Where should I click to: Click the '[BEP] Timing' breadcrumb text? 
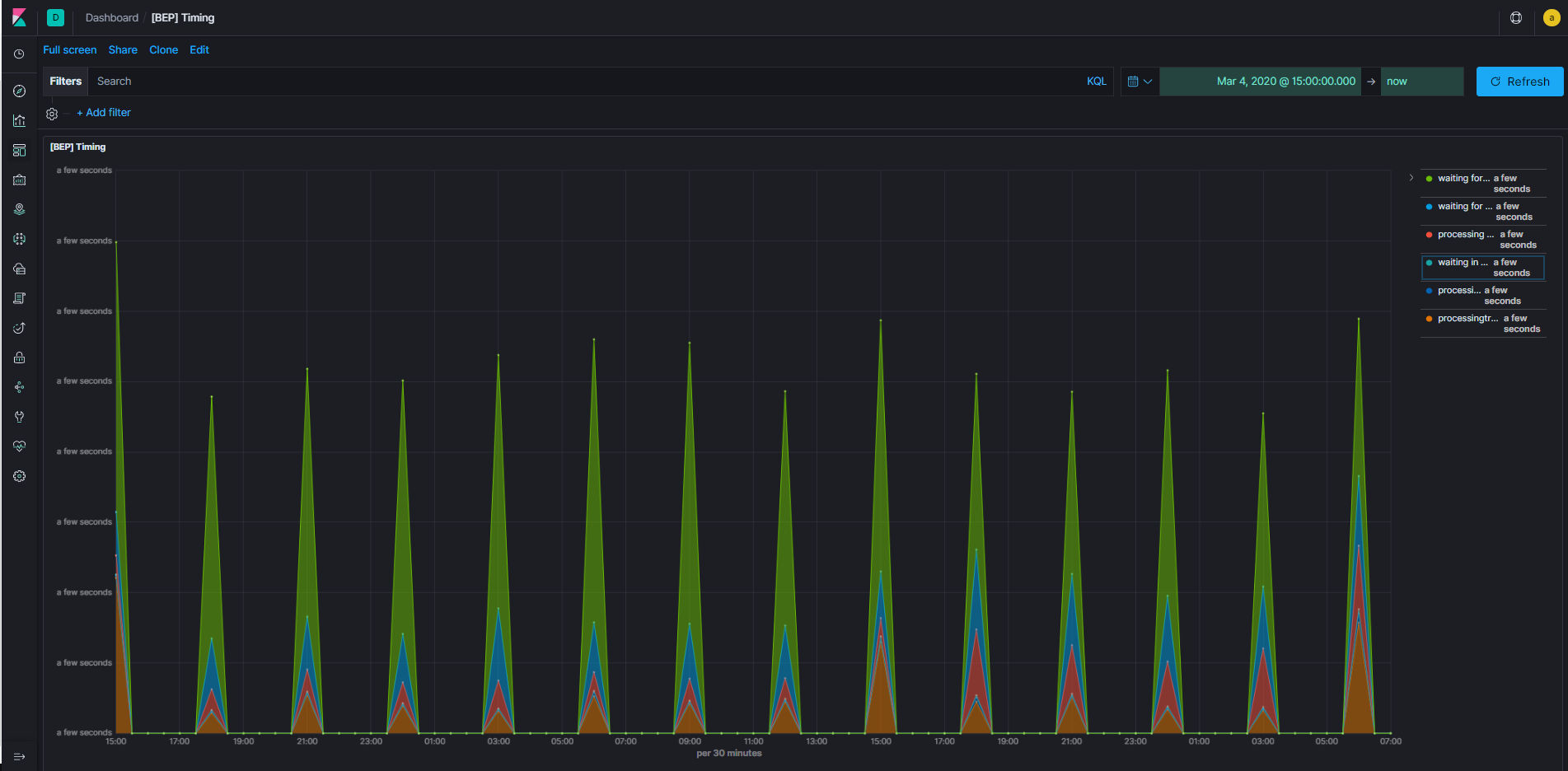click(x=183, y=18)
